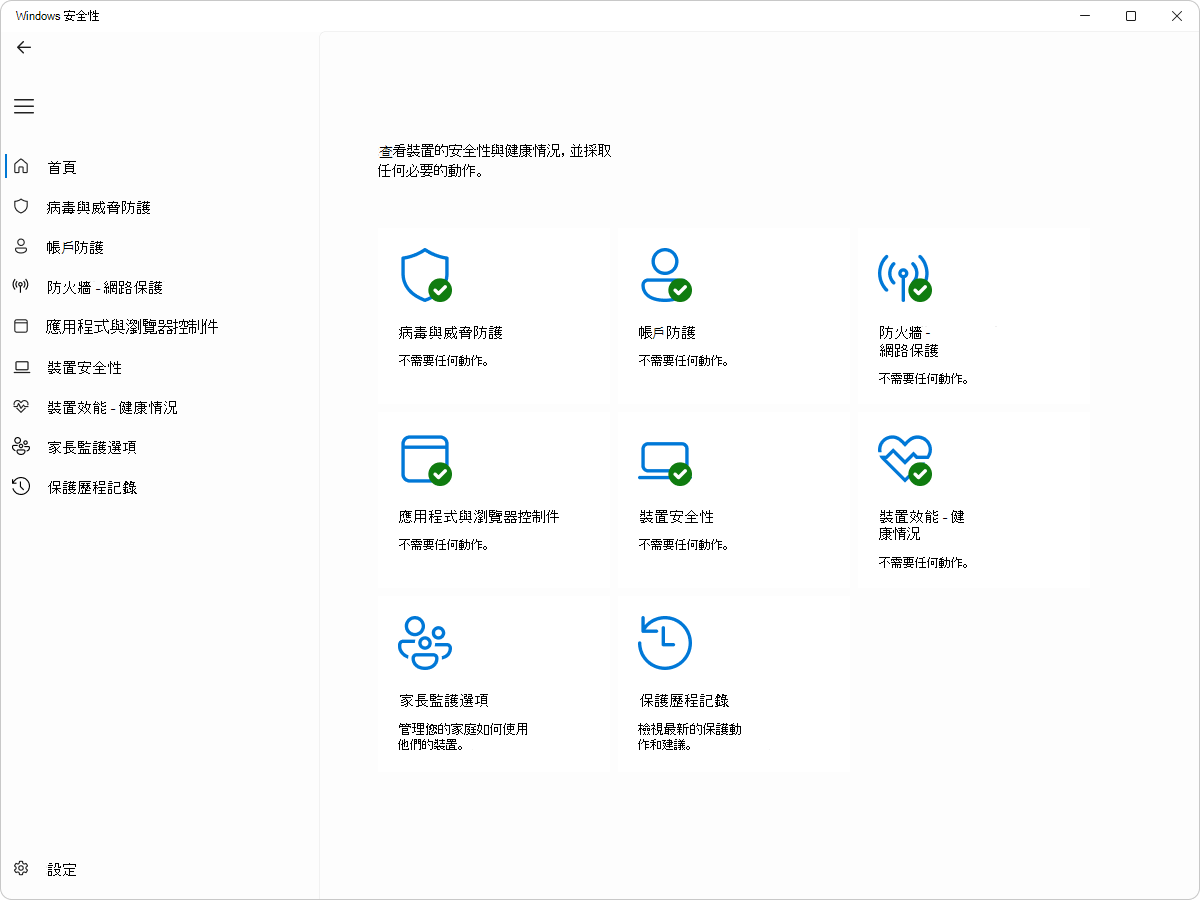This screenshot has width=1200, height=900.
Task: Click the large browser window icon on 應用程式與瀏覽器控制件 card
Action: point(425,460)
